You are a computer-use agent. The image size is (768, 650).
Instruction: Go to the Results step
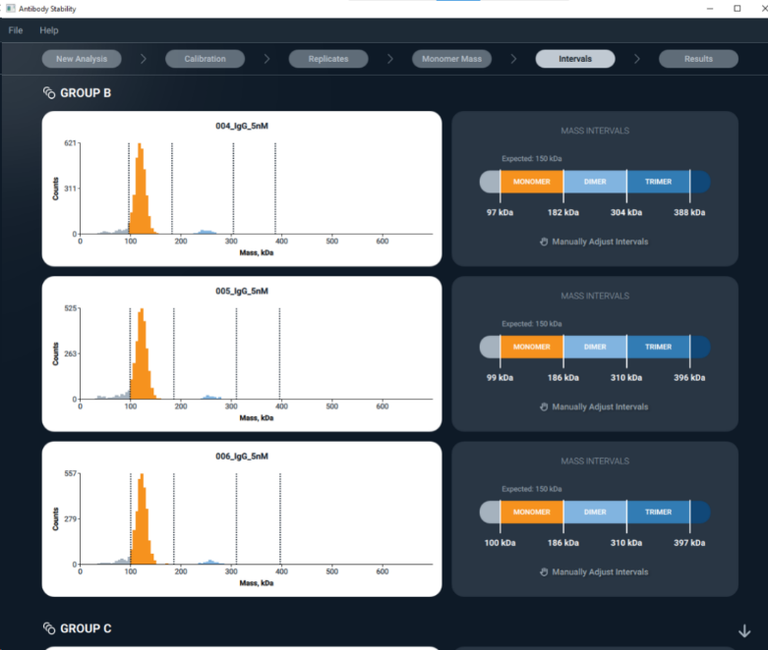click(x=698, y=59)
